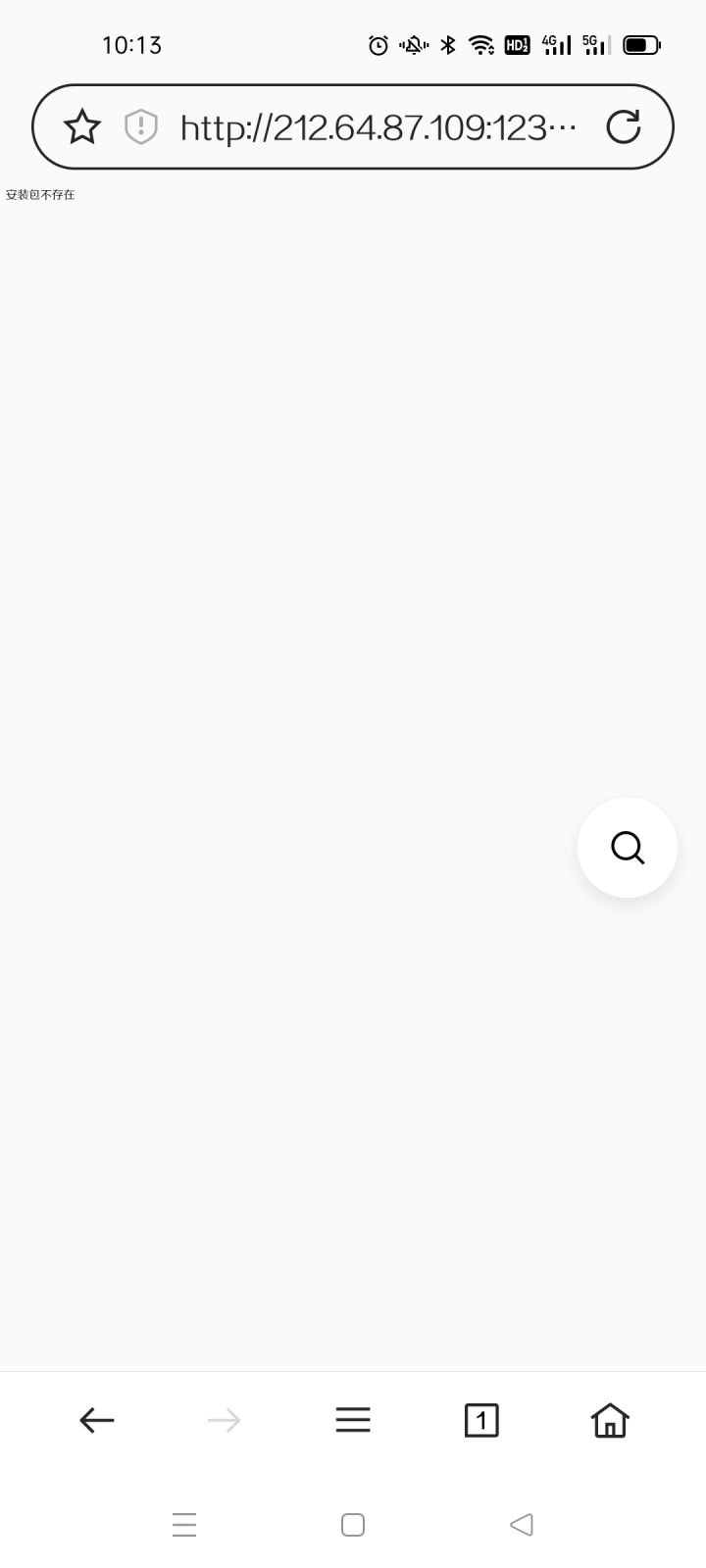
Task: Open the site security shield warning
Action: point(141,127)
